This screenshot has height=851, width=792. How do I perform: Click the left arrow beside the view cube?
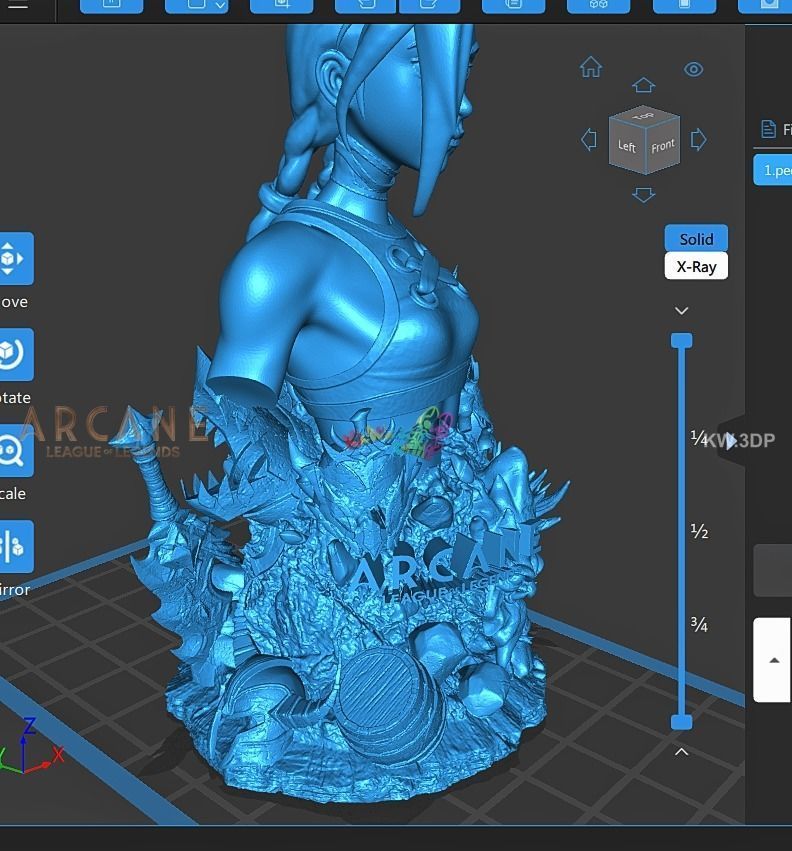[588, 139]
